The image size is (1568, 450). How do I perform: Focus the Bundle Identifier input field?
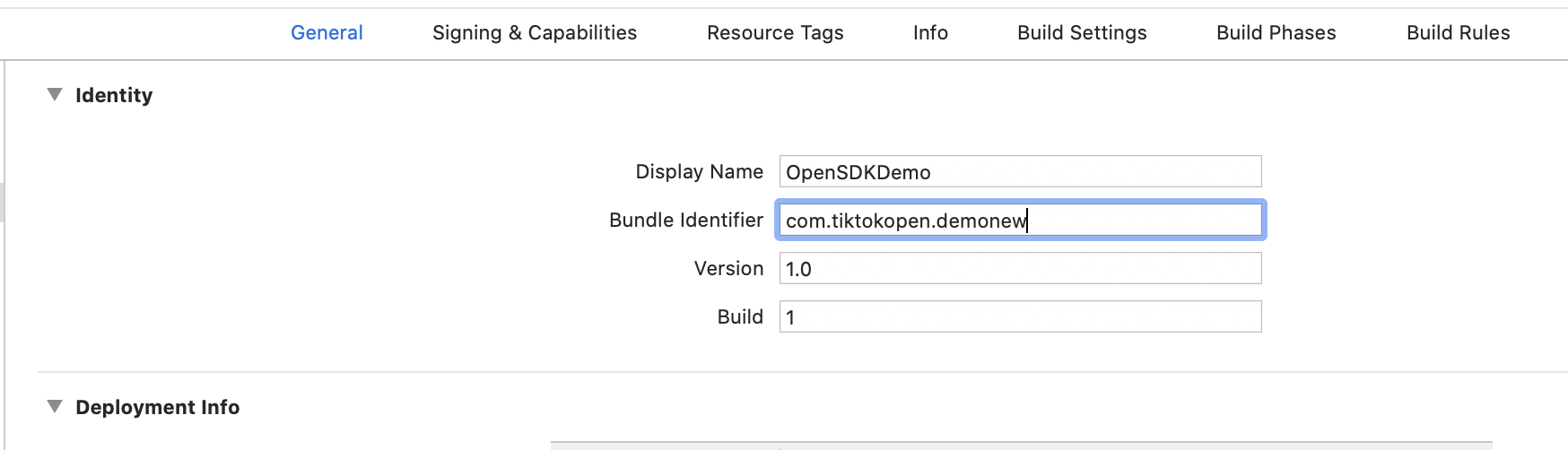tap(1020, 221)
